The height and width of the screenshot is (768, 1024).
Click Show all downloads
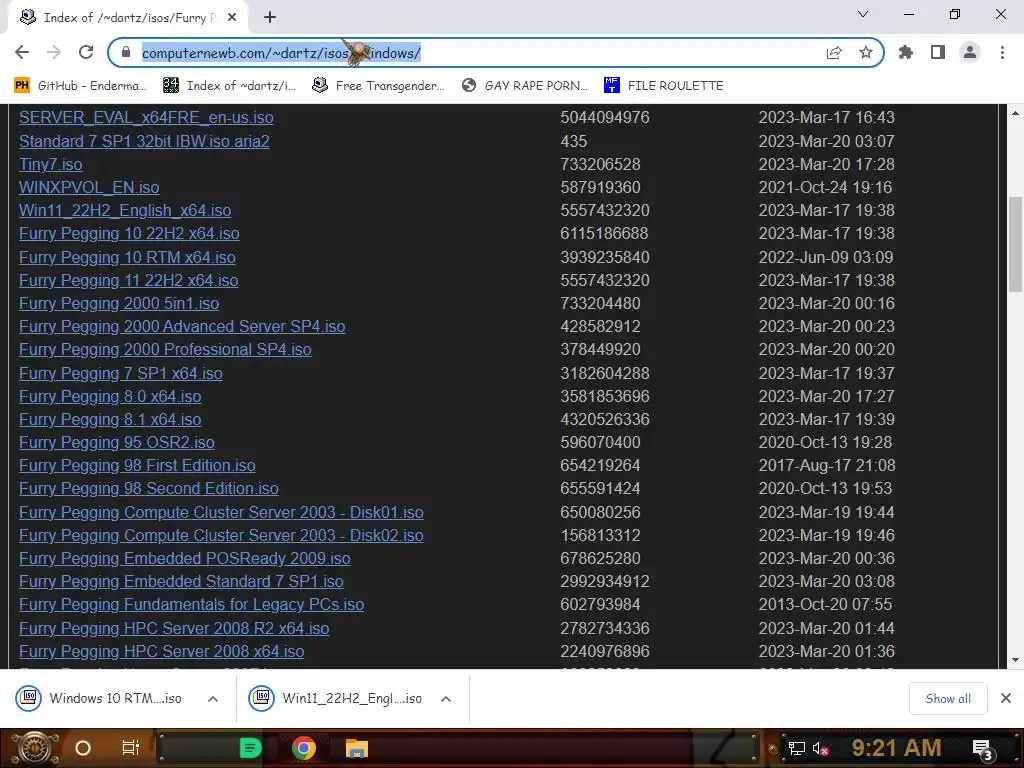[948, 699]
